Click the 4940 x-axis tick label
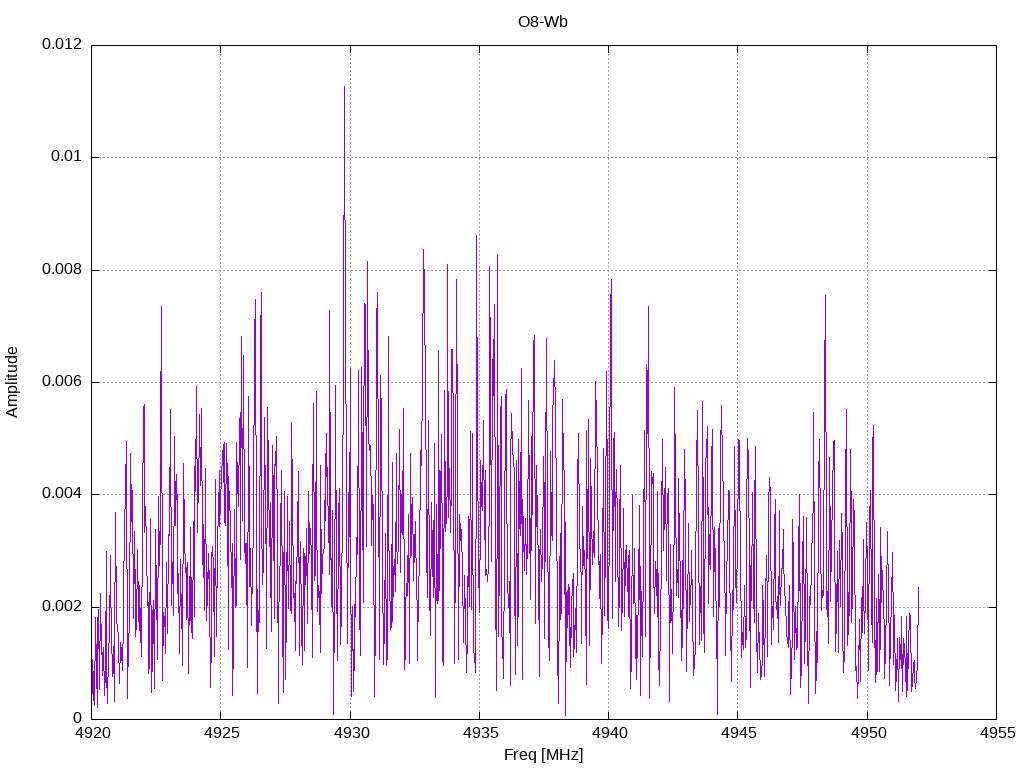Viewport: 1024px width, 768px height. (609, 733)
